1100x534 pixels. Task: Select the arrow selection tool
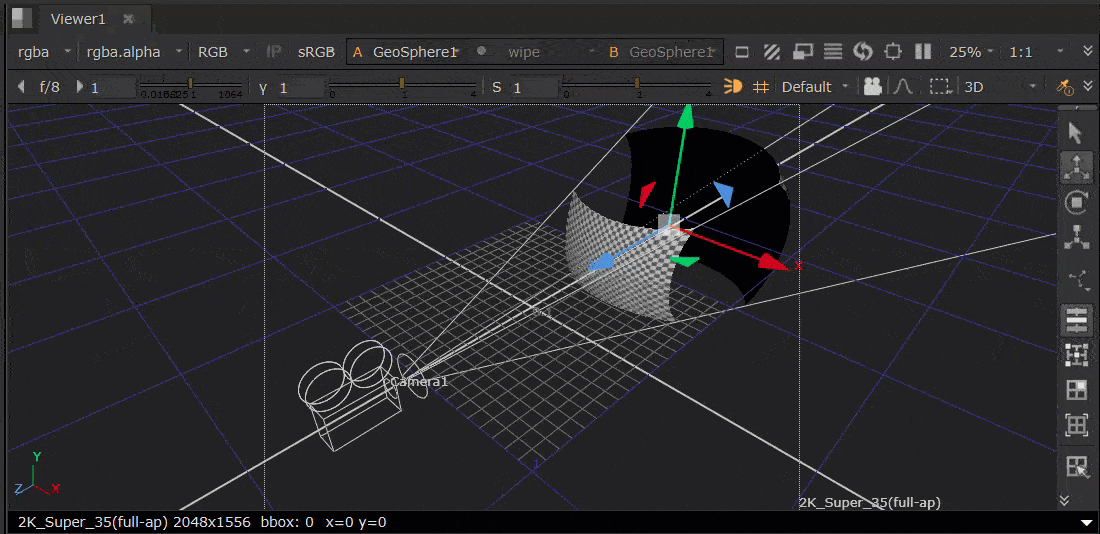coord(1076,132)
